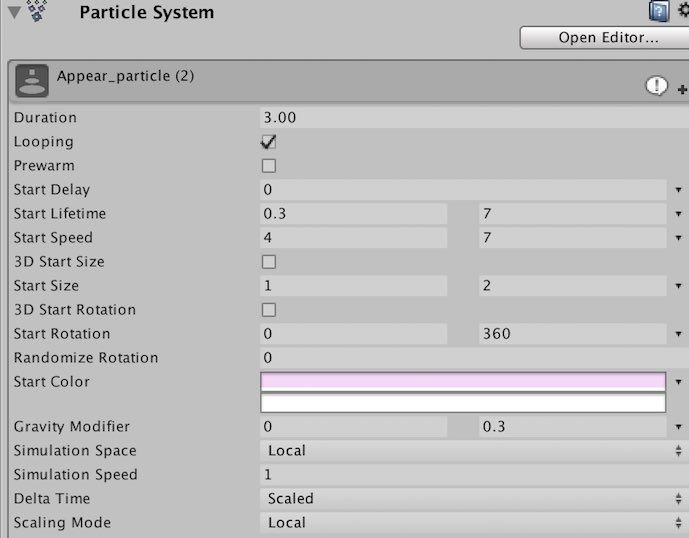
Task: Click the Appear_particle module emitter icon
Action: point(32,81)
